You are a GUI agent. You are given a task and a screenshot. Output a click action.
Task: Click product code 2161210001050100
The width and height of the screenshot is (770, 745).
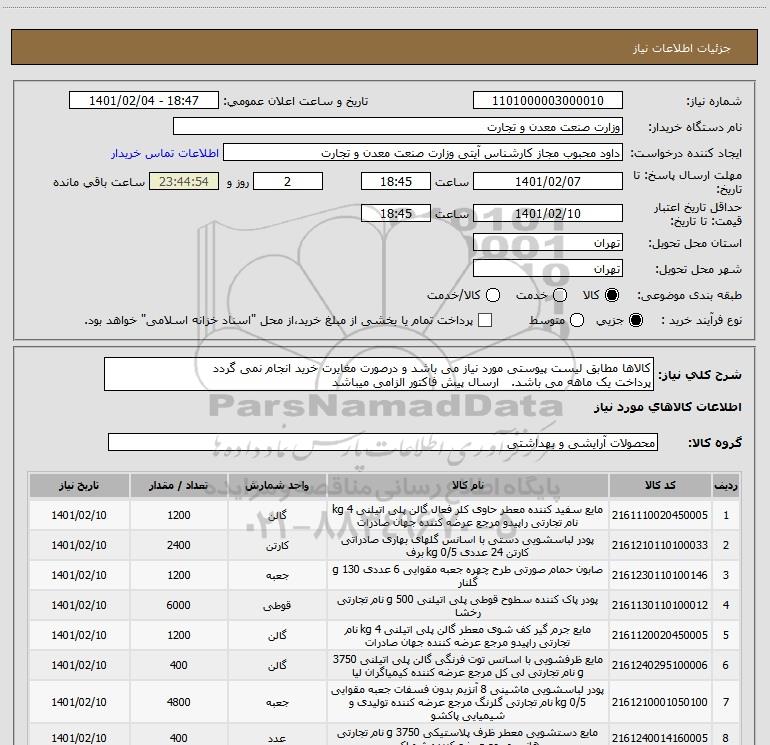[x=660, y=702]
